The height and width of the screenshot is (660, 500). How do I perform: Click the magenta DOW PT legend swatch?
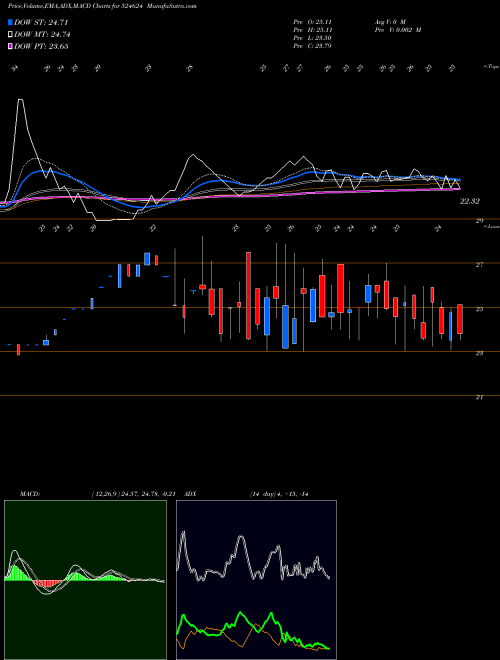[x=10, y=46]
